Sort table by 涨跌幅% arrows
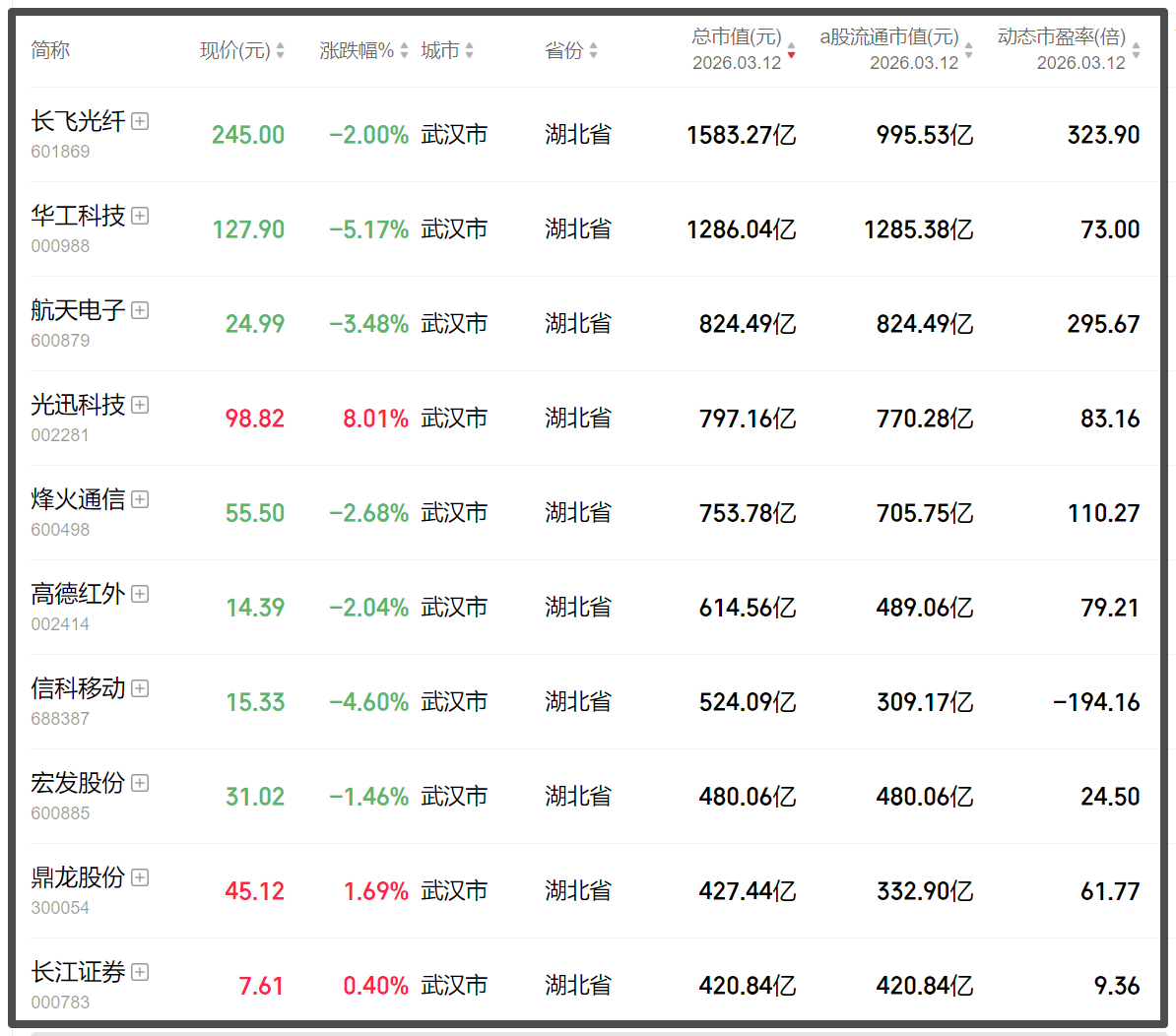Image resolution: width=1176 pixels, height=1036 pixels. [404, 50]
